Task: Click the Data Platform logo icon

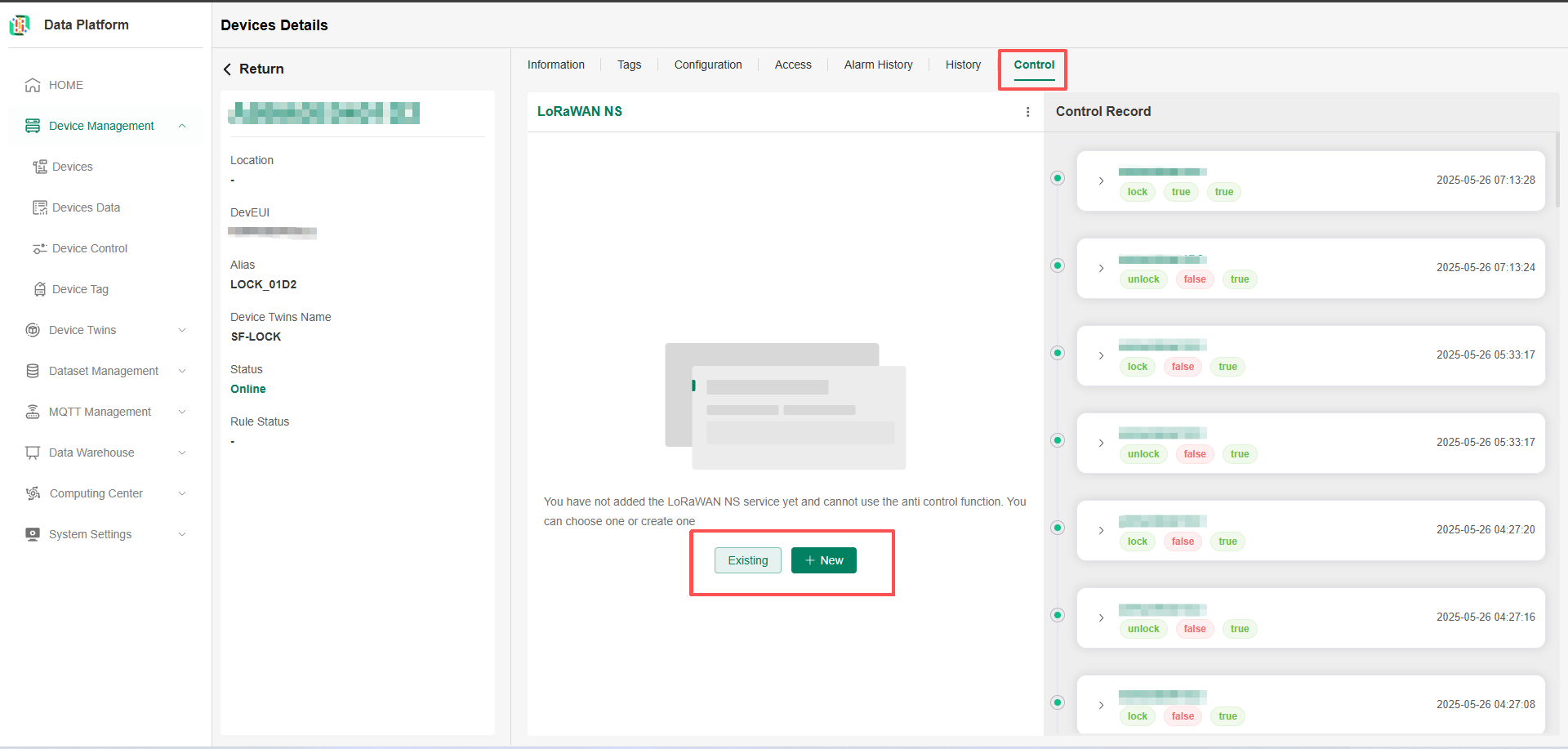Action: pos(20,25)
